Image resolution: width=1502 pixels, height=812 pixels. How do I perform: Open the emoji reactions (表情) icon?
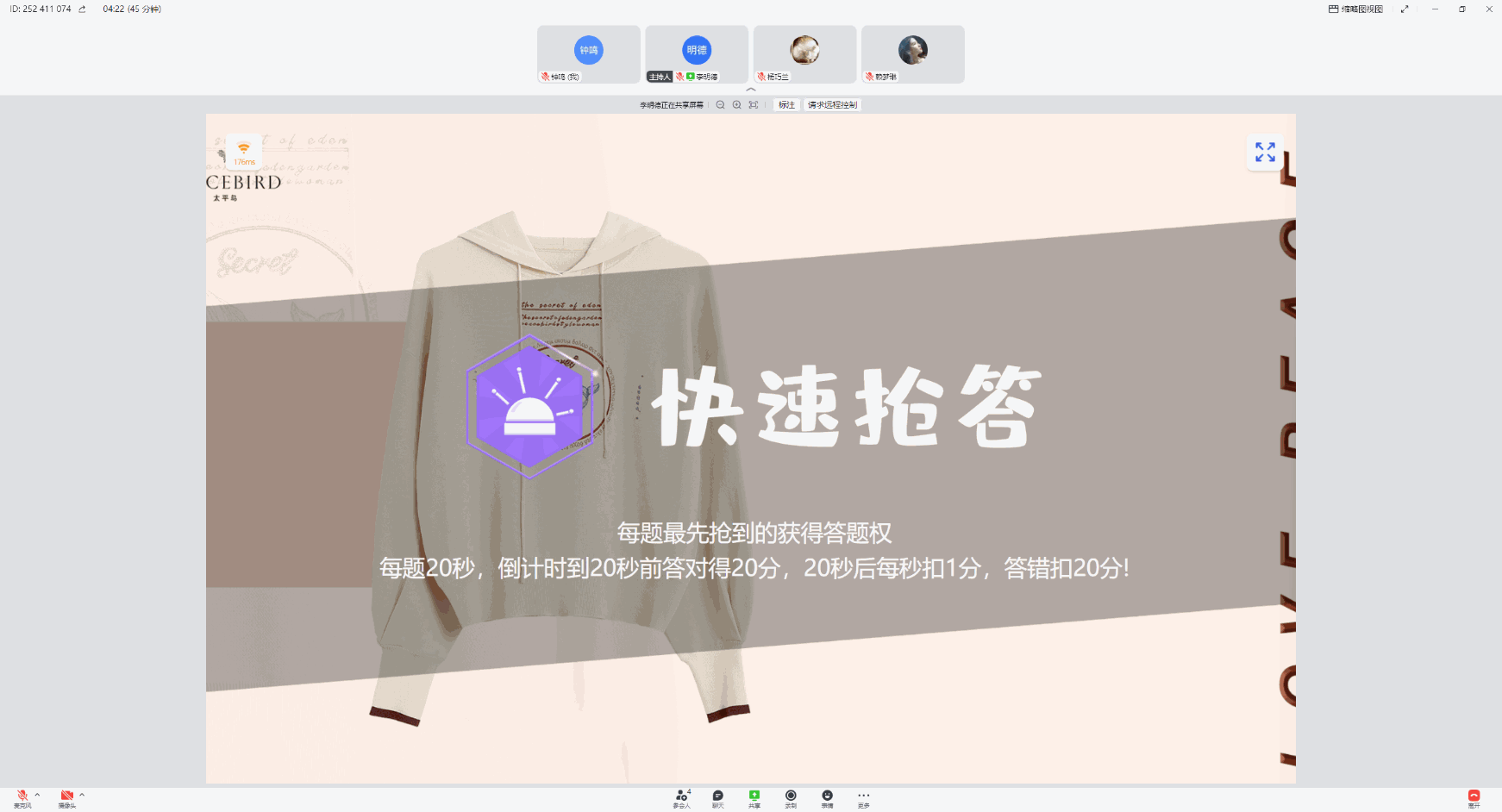827,797
